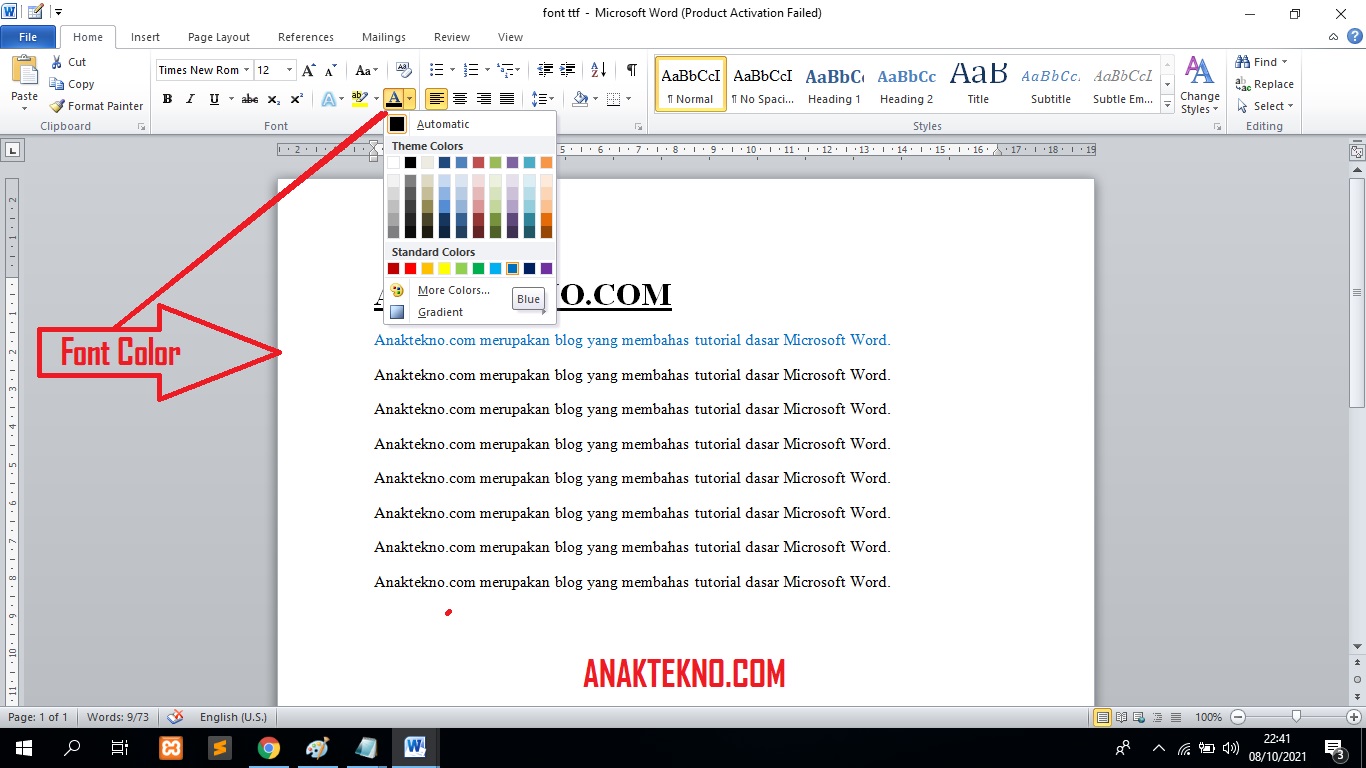The image size is (1366, 768).
Task: Expand the Paste options arrow
Action: 24,108
